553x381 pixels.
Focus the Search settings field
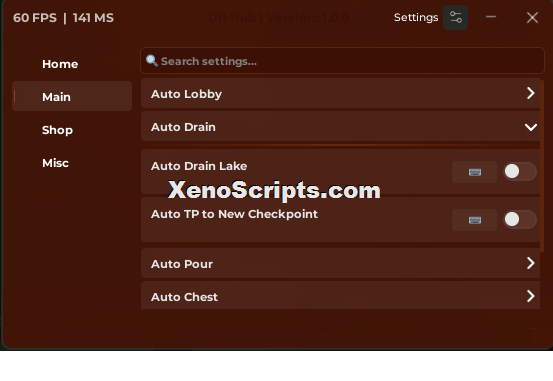(342, 61)
